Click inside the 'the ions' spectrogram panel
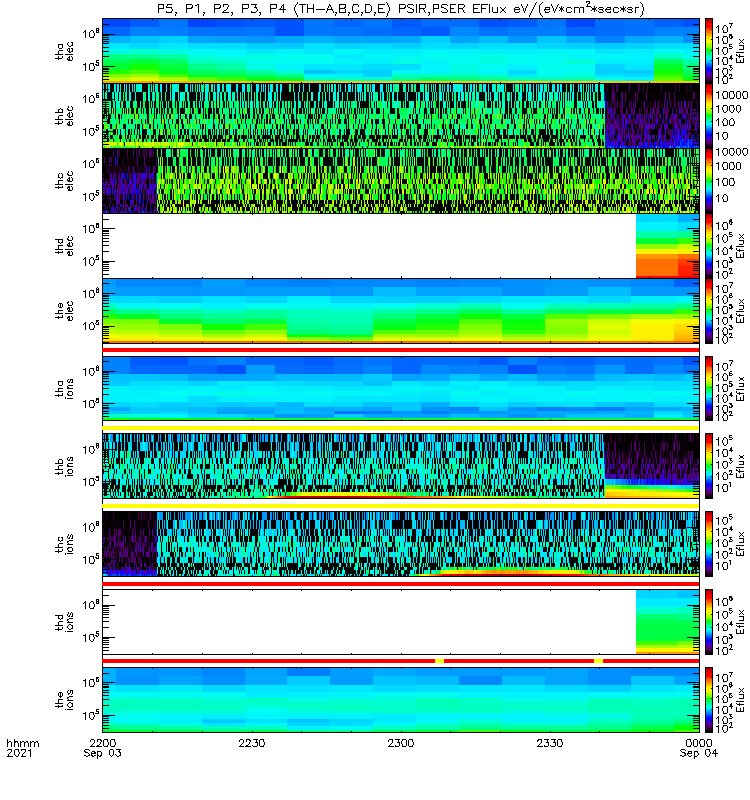 tap(401, 699)
